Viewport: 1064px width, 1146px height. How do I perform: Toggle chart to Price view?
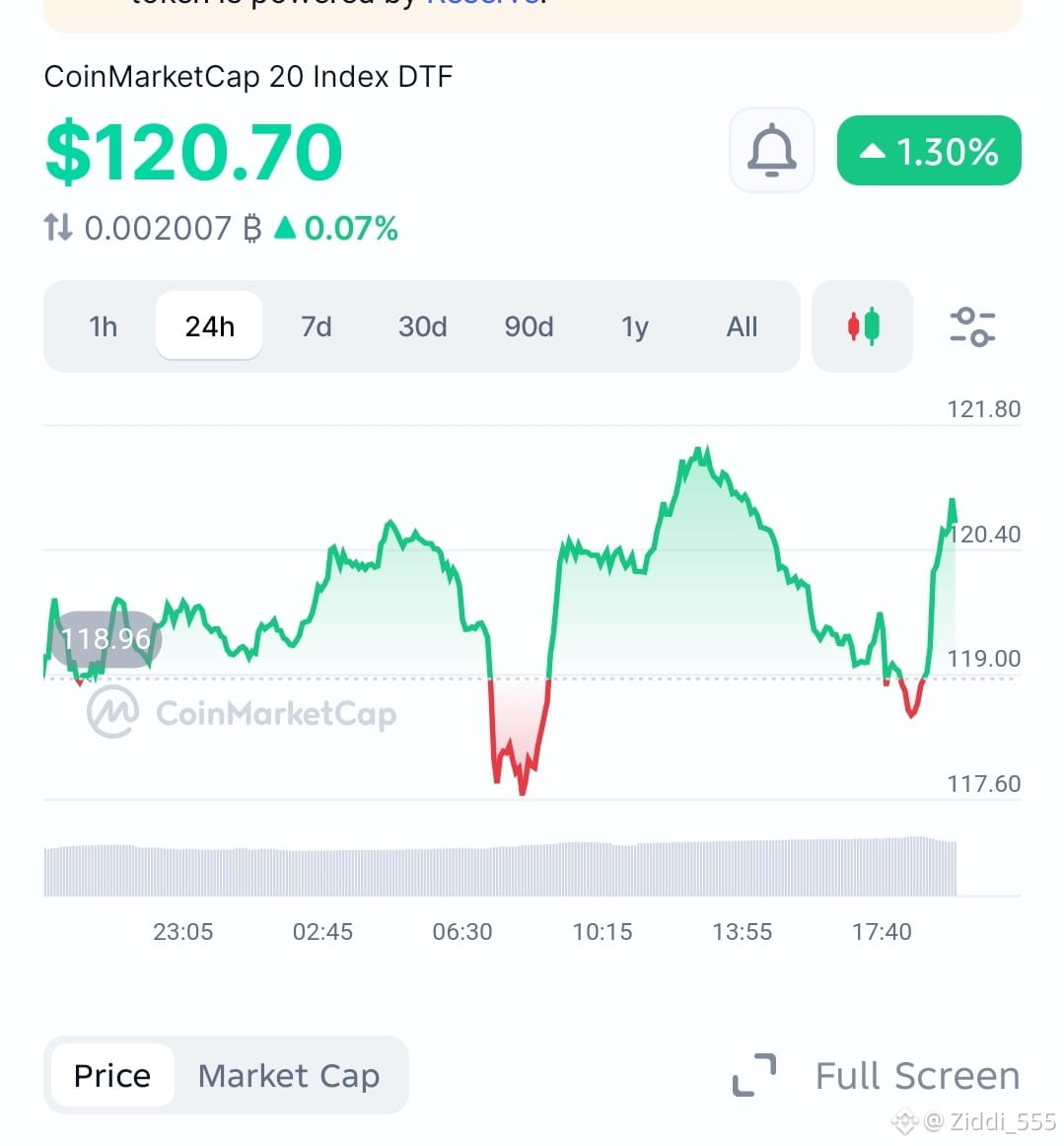click(112, 1075)
